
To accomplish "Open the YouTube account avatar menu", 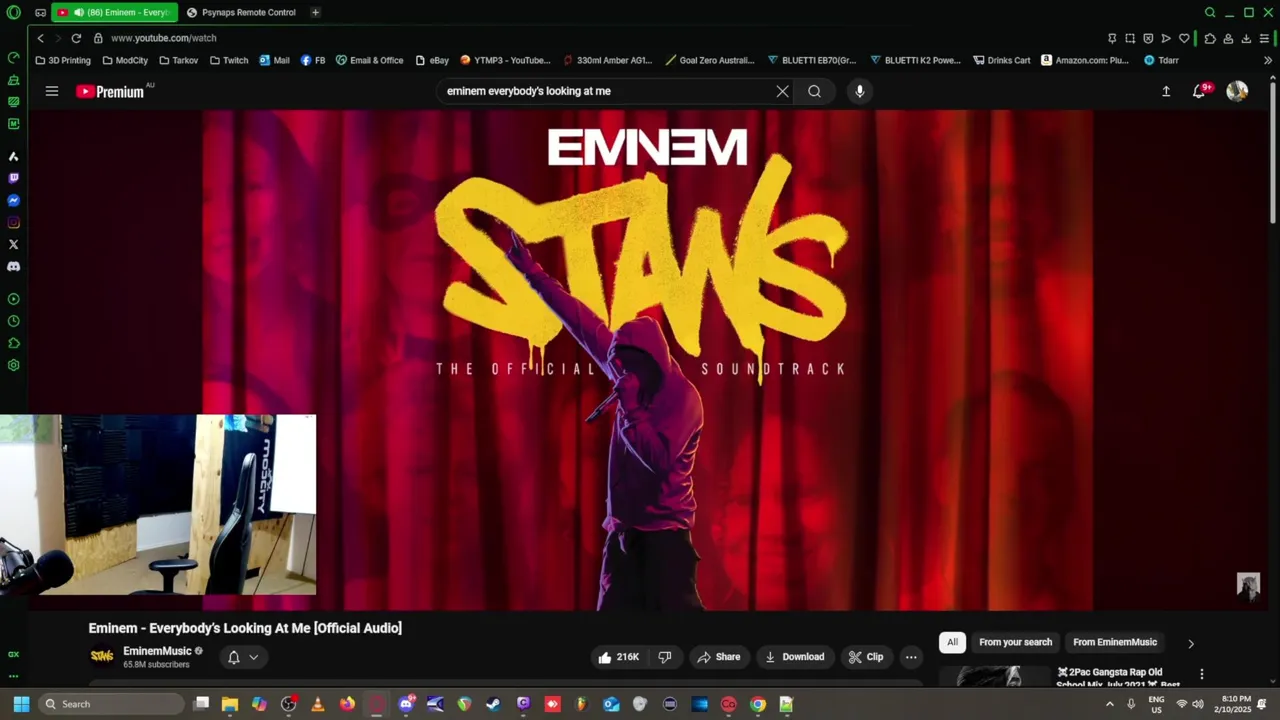I will pyautogui.click(x=1237, y=91).
